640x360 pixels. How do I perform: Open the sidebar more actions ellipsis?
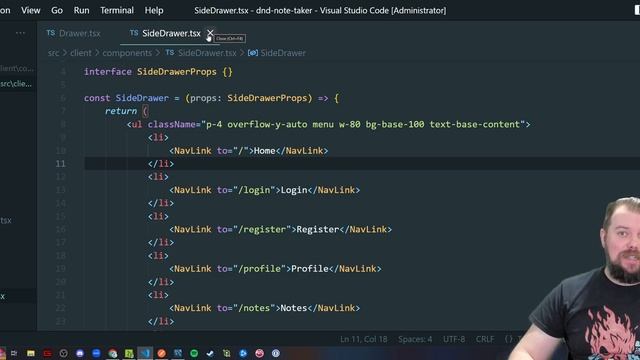pos(20,33)
